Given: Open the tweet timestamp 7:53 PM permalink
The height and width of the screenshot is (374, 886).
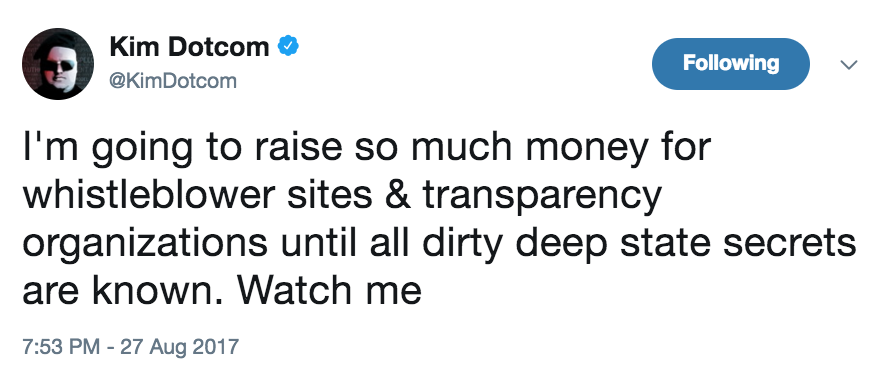Looking at the screenshot, I should tap(59, 346).
